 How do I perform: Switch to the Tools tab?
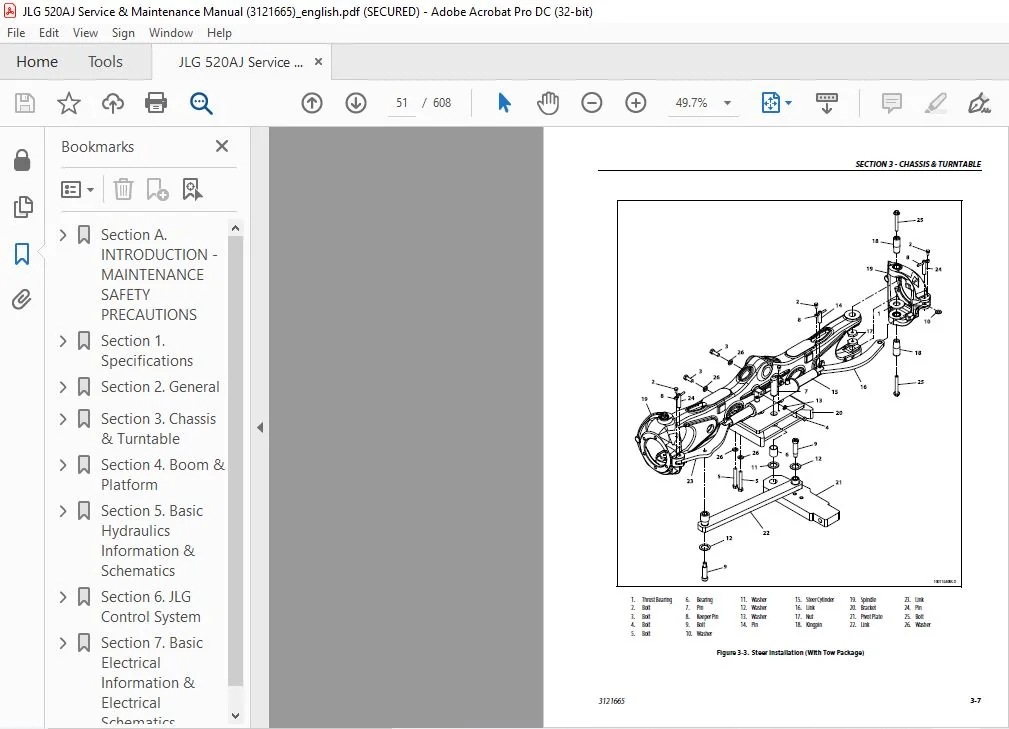pyautogui.click(x=105, y=62)
